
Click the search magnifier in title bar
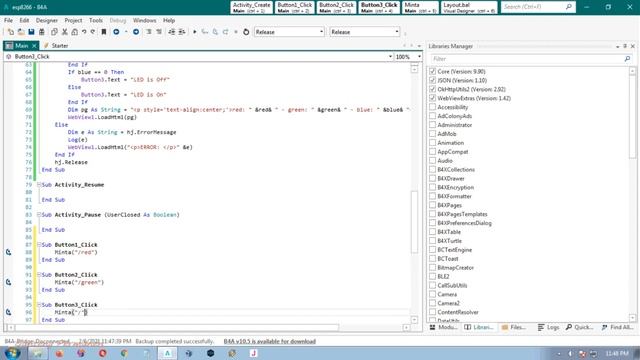(569, 7)
